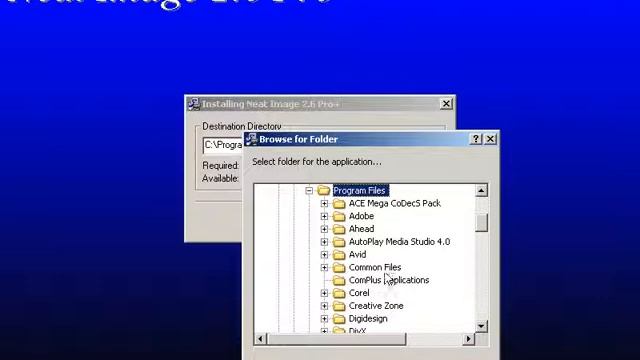Expand the Avid folder node
The image size is (640, 360).
324,255
